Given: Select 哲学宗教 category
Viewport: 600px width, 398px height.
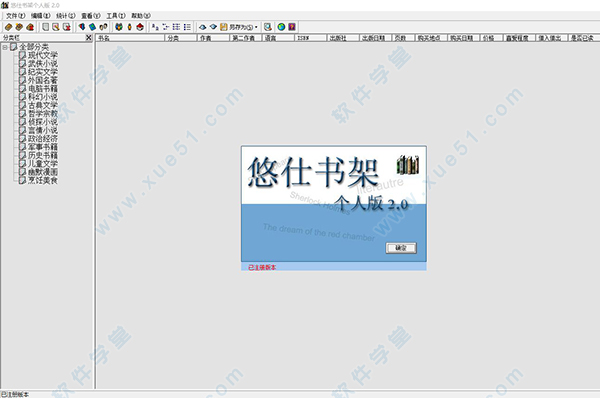Looking at the screenshot, I should pyautogui.click(x=42, y=114).
